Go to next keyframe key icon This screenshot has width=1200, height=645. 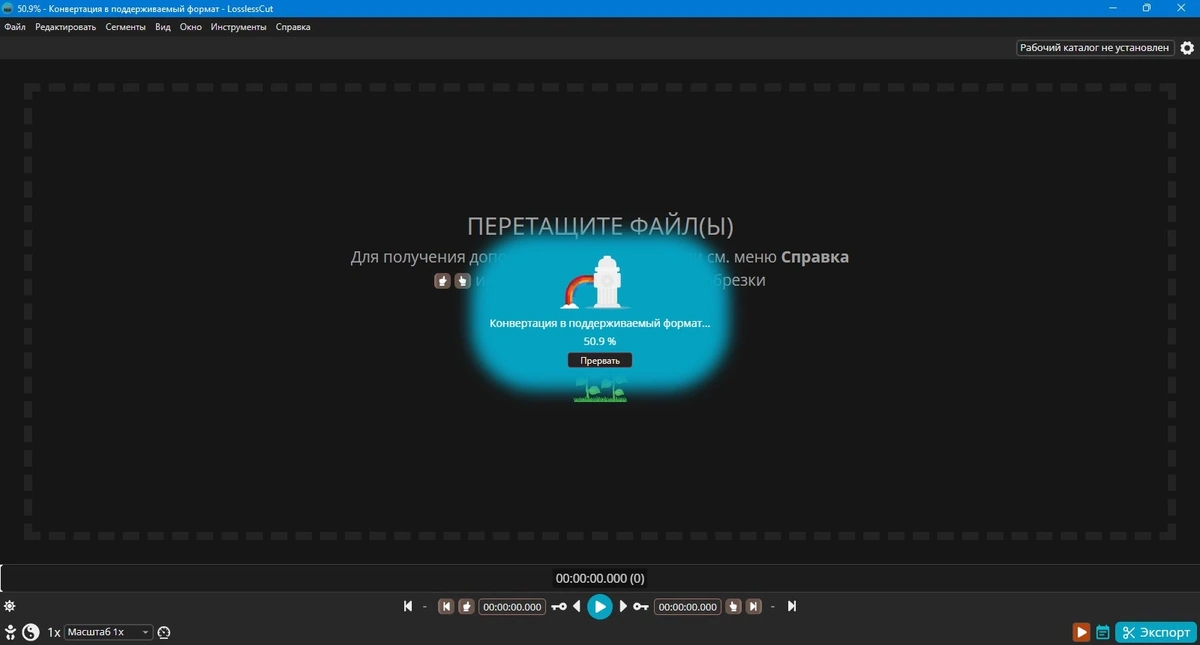(641, 606)
